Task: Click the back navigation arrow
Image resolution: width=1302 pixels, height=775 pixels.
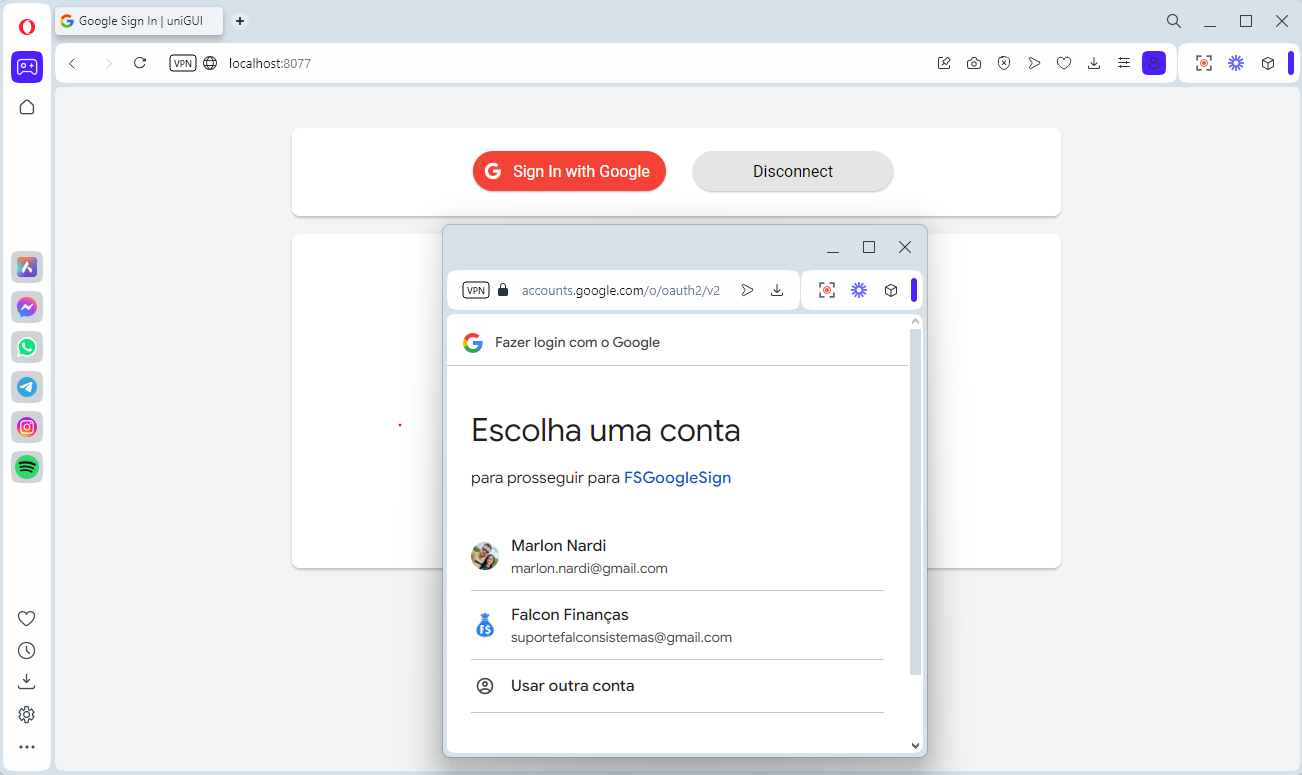Action: click(72, 63)
